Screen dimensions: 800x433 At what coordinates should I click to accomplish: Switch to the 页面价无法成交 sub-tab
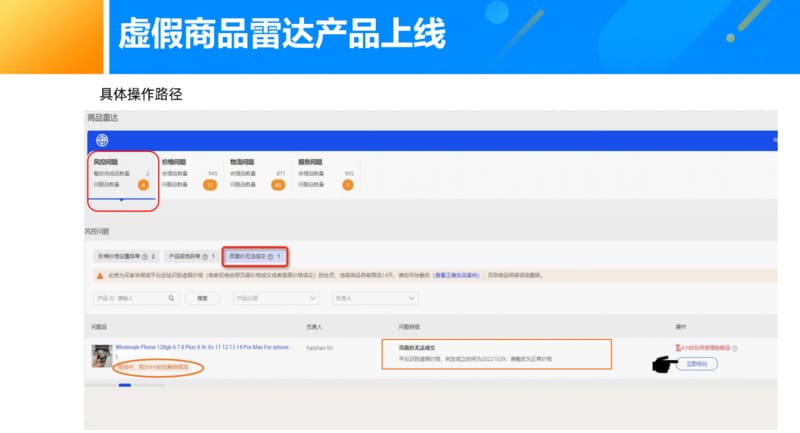pos(254,256)
